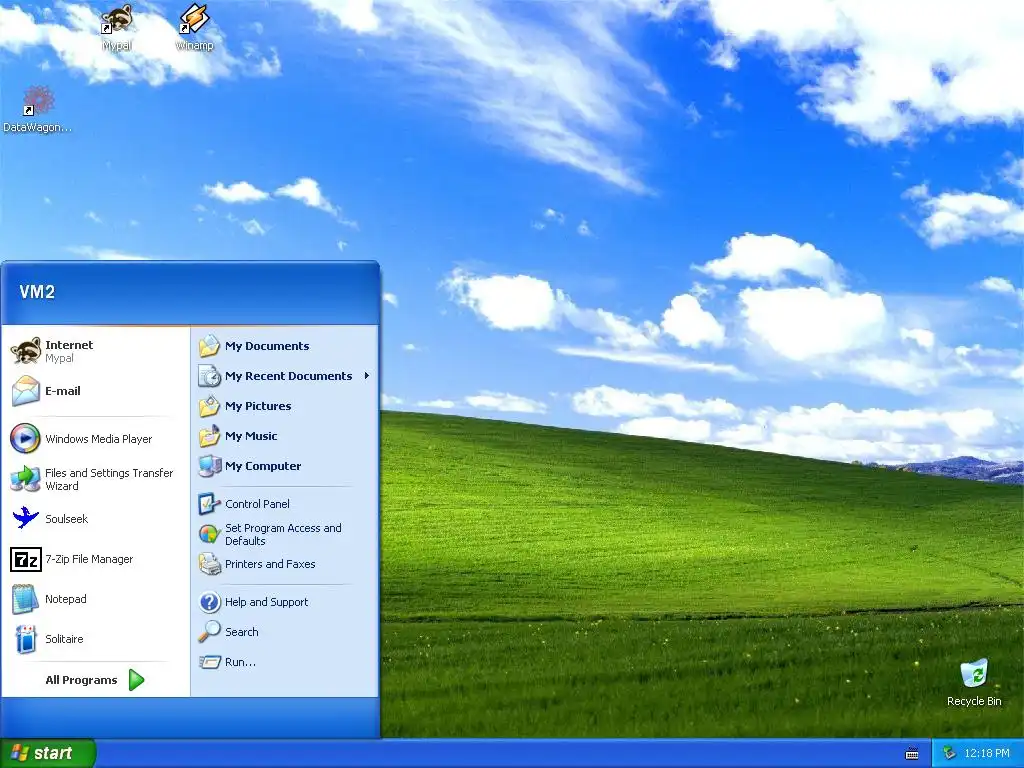
Task: Launch Soulseek from the Start menu
Action: pos(95,519)
